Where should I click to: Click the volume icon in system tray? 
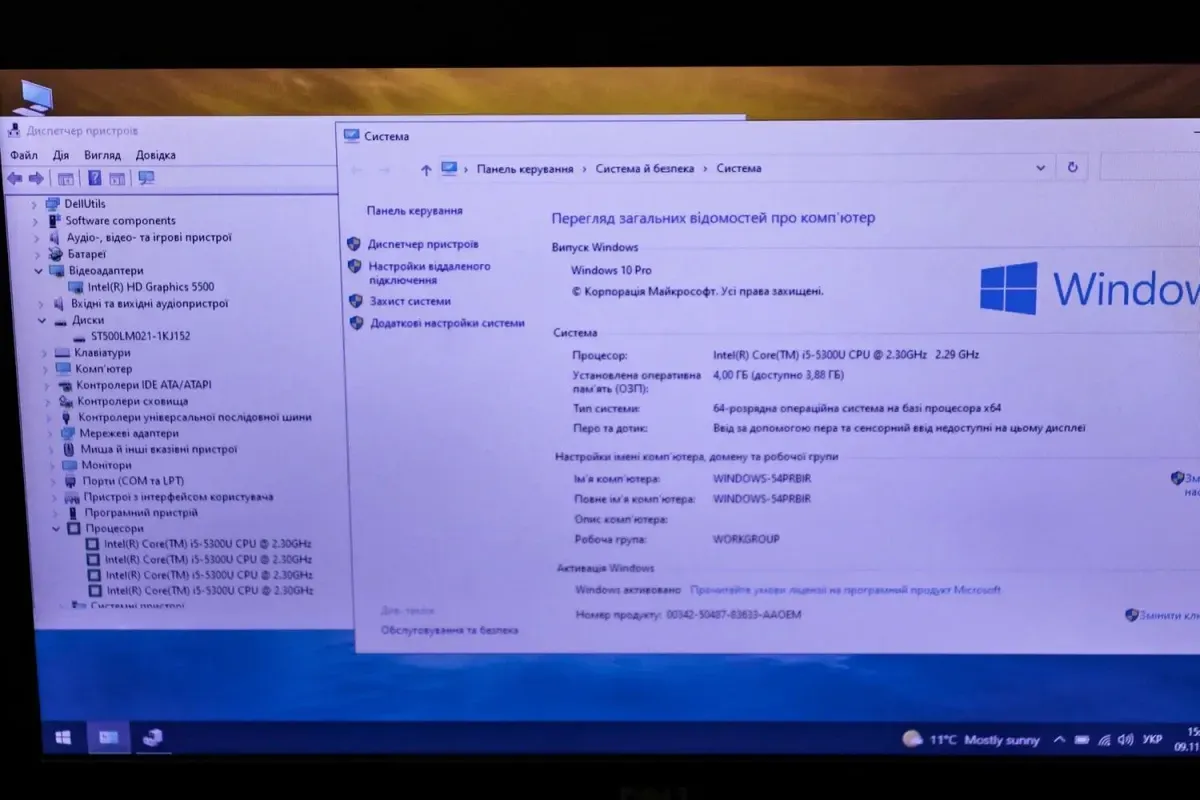point(1126,740)
